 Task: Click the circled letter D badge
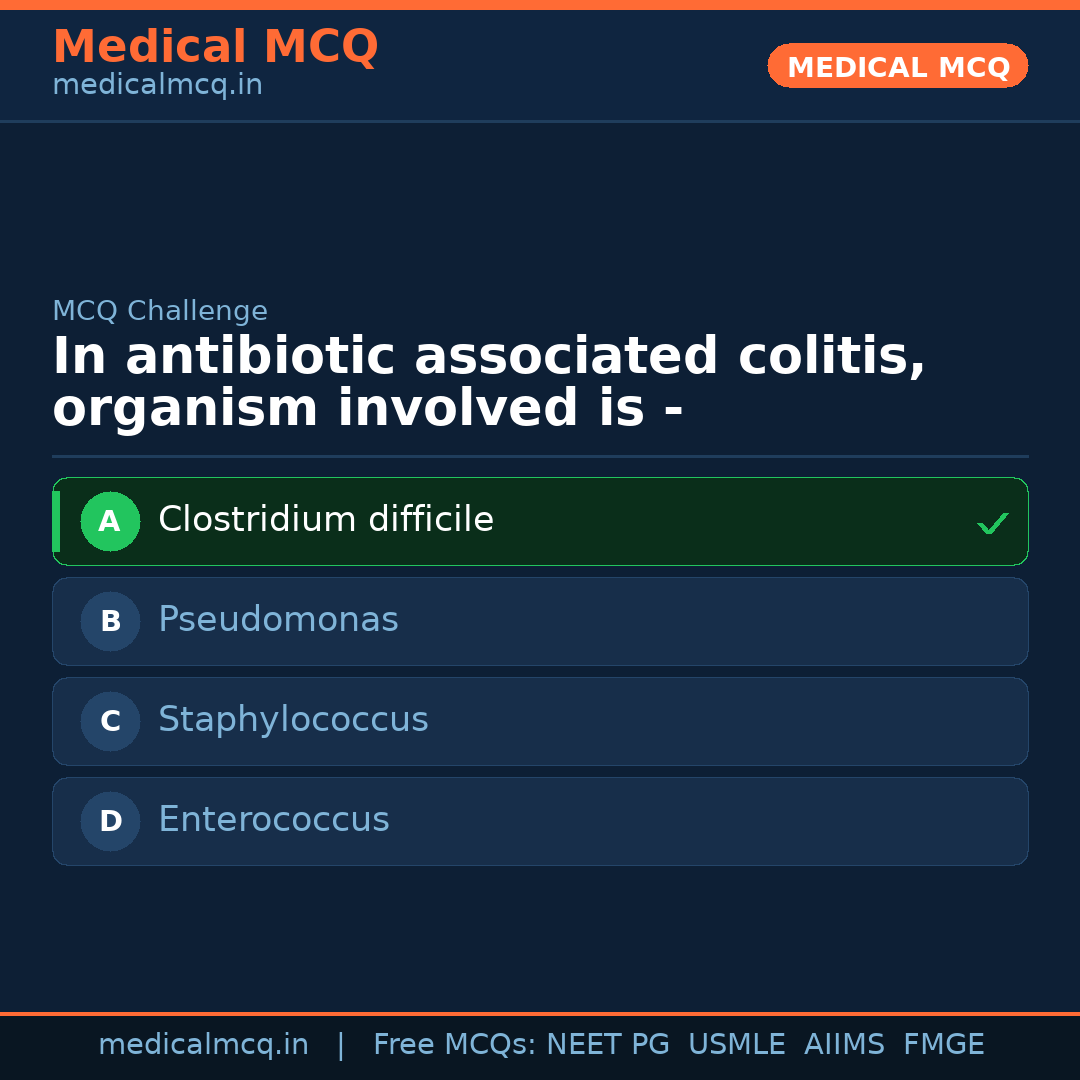coord(110,821)
